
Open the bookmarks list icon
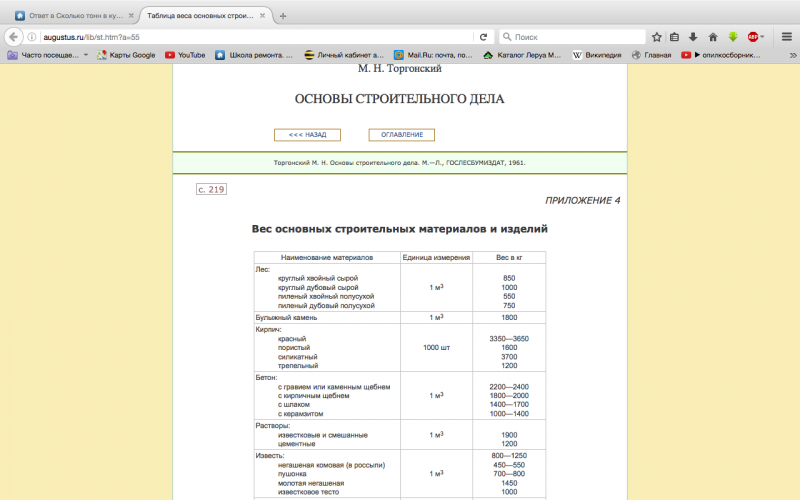pyautogui.click(x=675, y=36)
